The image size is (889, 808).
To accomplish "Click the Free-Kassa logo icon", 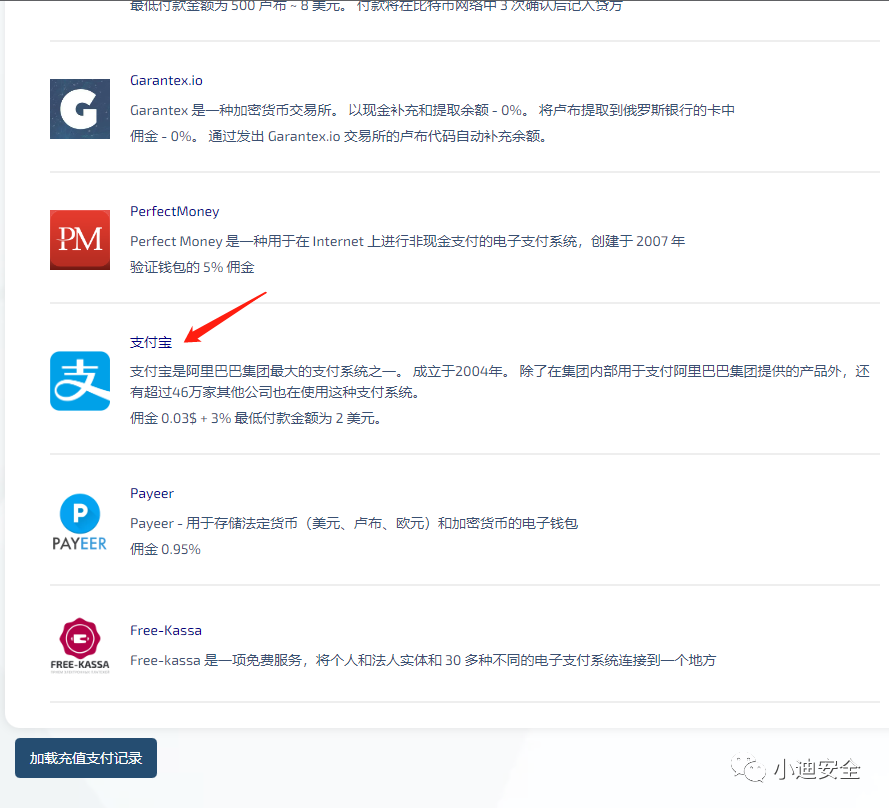I will (80, 645).
